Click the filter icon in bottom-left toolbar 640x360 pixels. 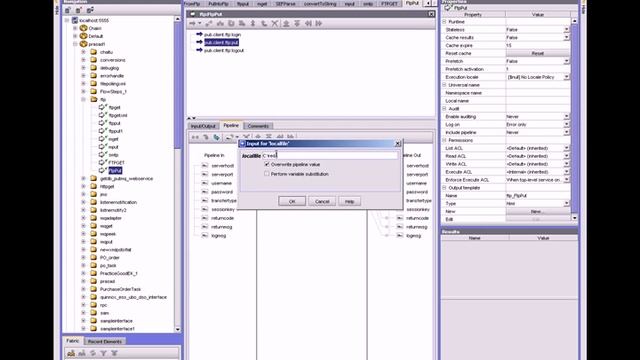pos(104,353)
